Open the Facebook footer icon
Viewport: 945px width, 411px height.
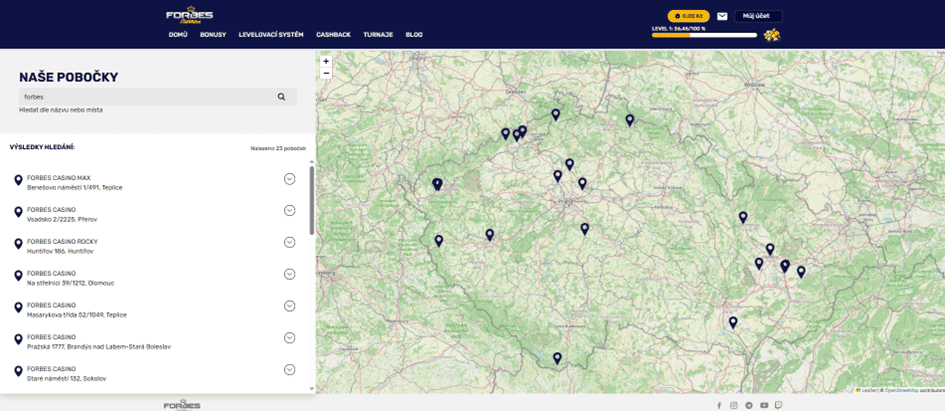[x=718, y=406]
